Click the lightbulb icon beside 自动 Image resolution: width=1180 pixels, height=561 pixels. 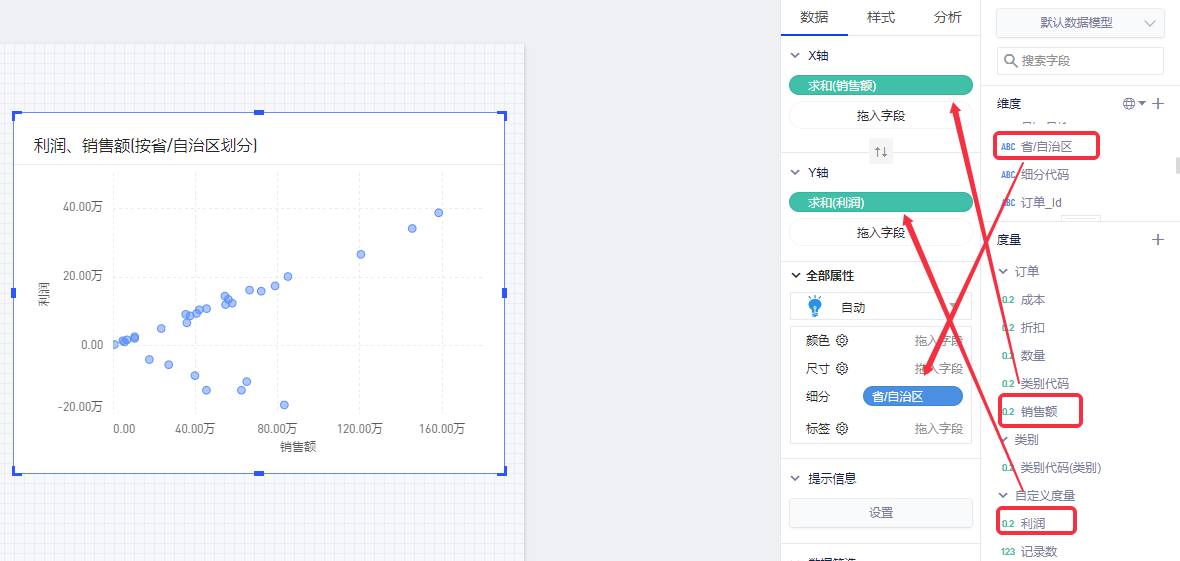[814, 307]
